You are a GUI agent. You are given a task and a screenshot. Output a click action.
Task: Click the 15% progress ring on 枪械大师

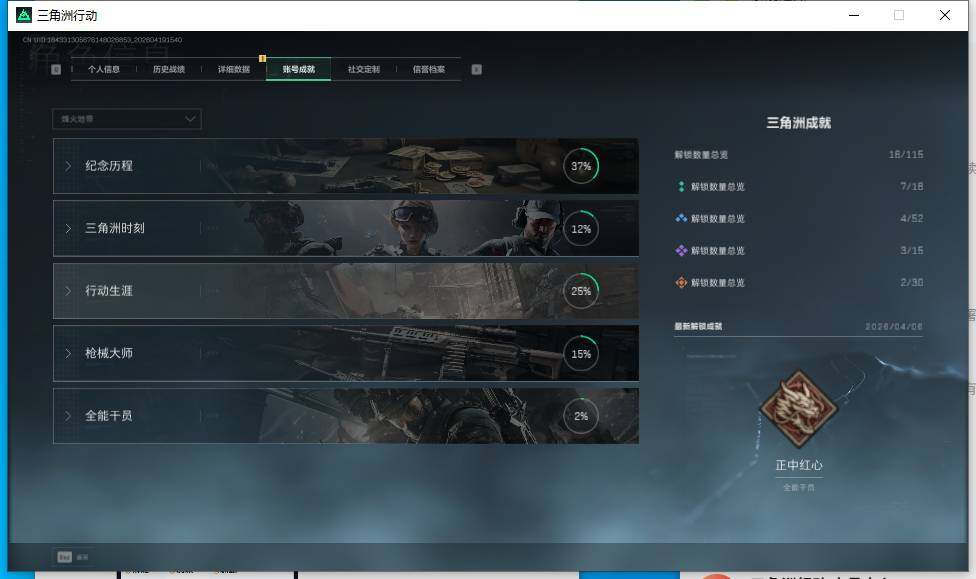(581, 354)
